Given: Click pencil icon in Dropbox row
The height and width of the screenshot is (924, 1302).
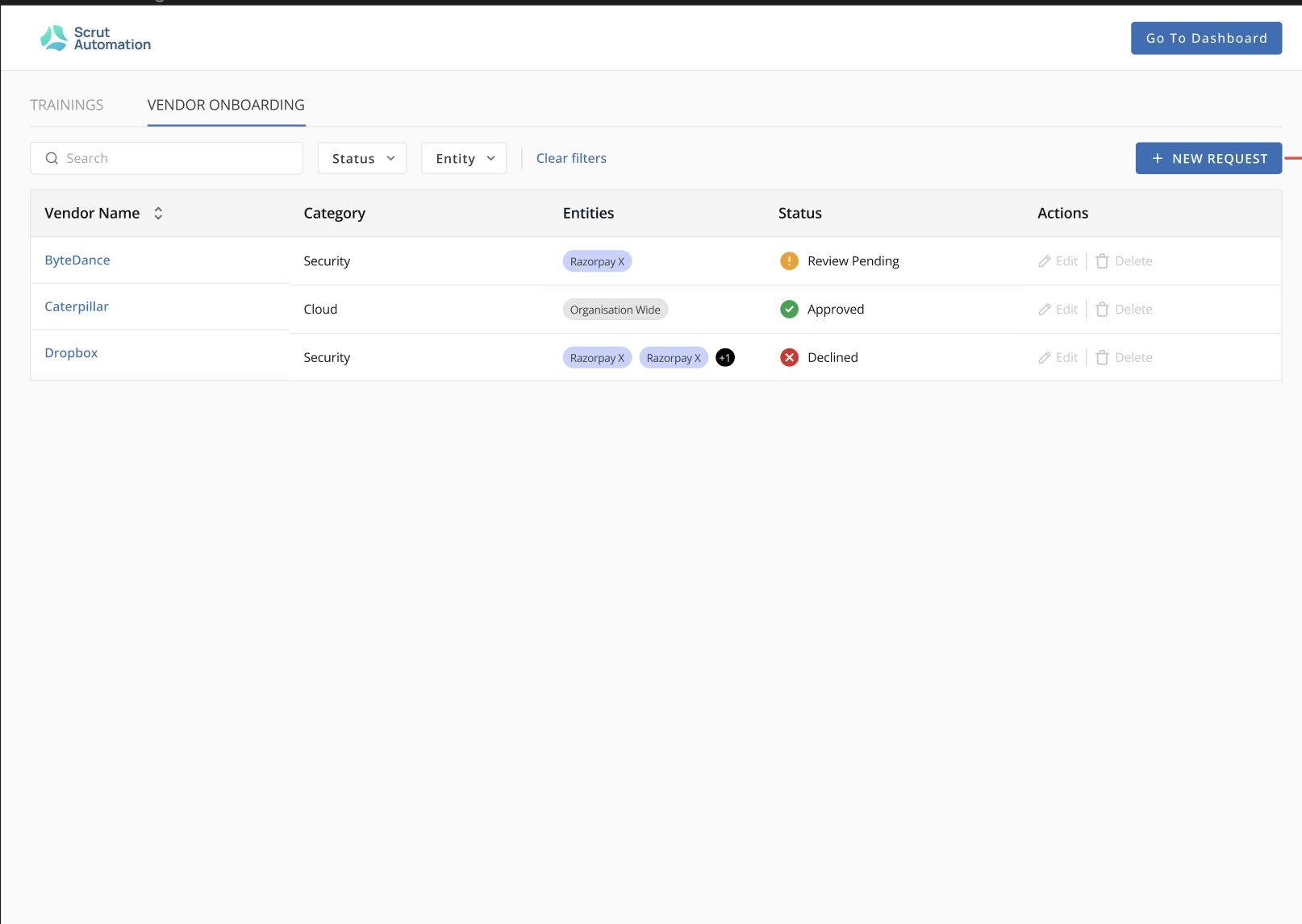Looking at the screenshot, I should [1045, 358].
